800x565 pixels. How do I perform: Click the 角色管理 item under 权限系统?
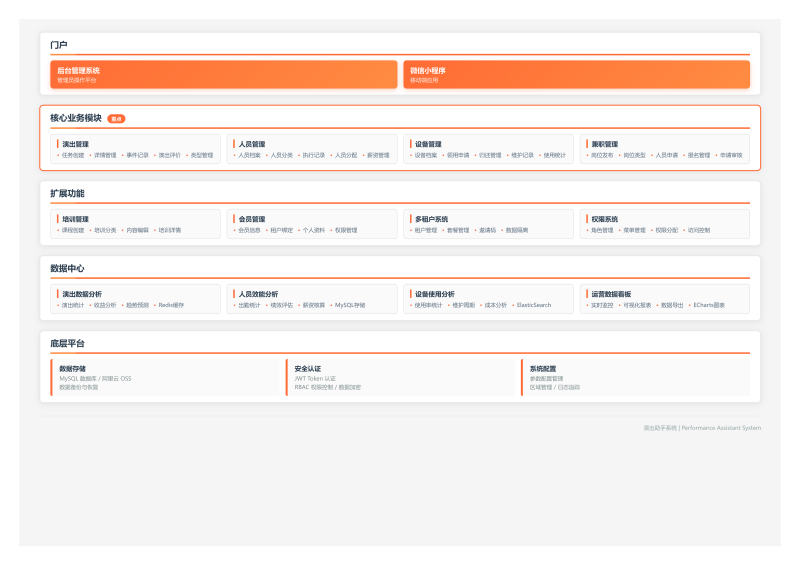602,230
